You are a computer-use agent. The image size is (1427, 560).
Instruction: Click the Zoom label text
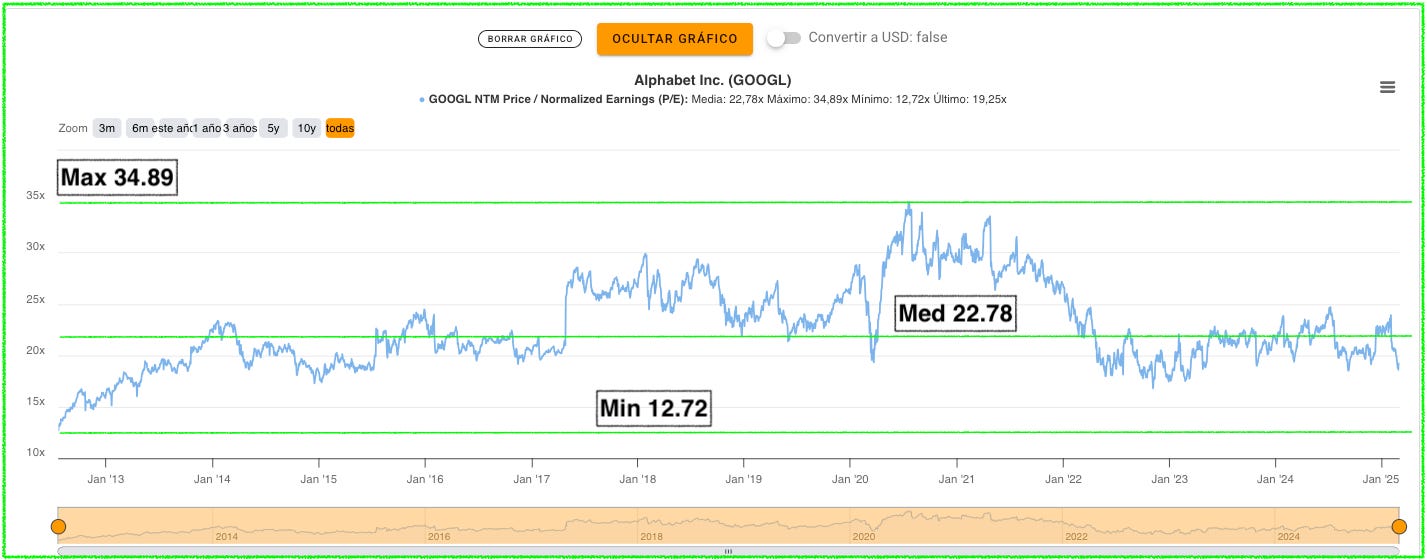click(x=73, y=128)
